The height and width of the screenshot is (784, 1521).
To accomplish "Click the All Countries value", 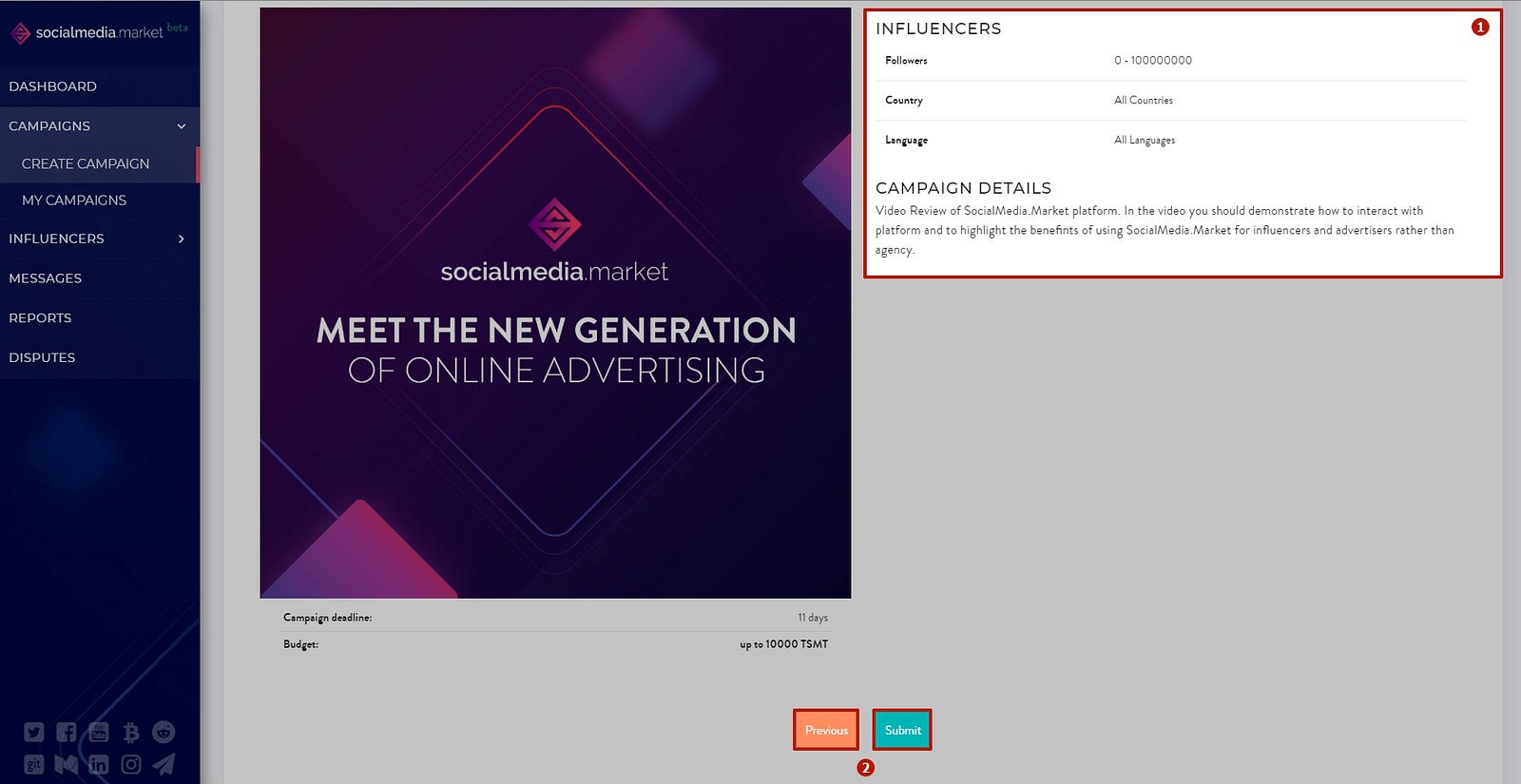I will [x=1144, y=100].
